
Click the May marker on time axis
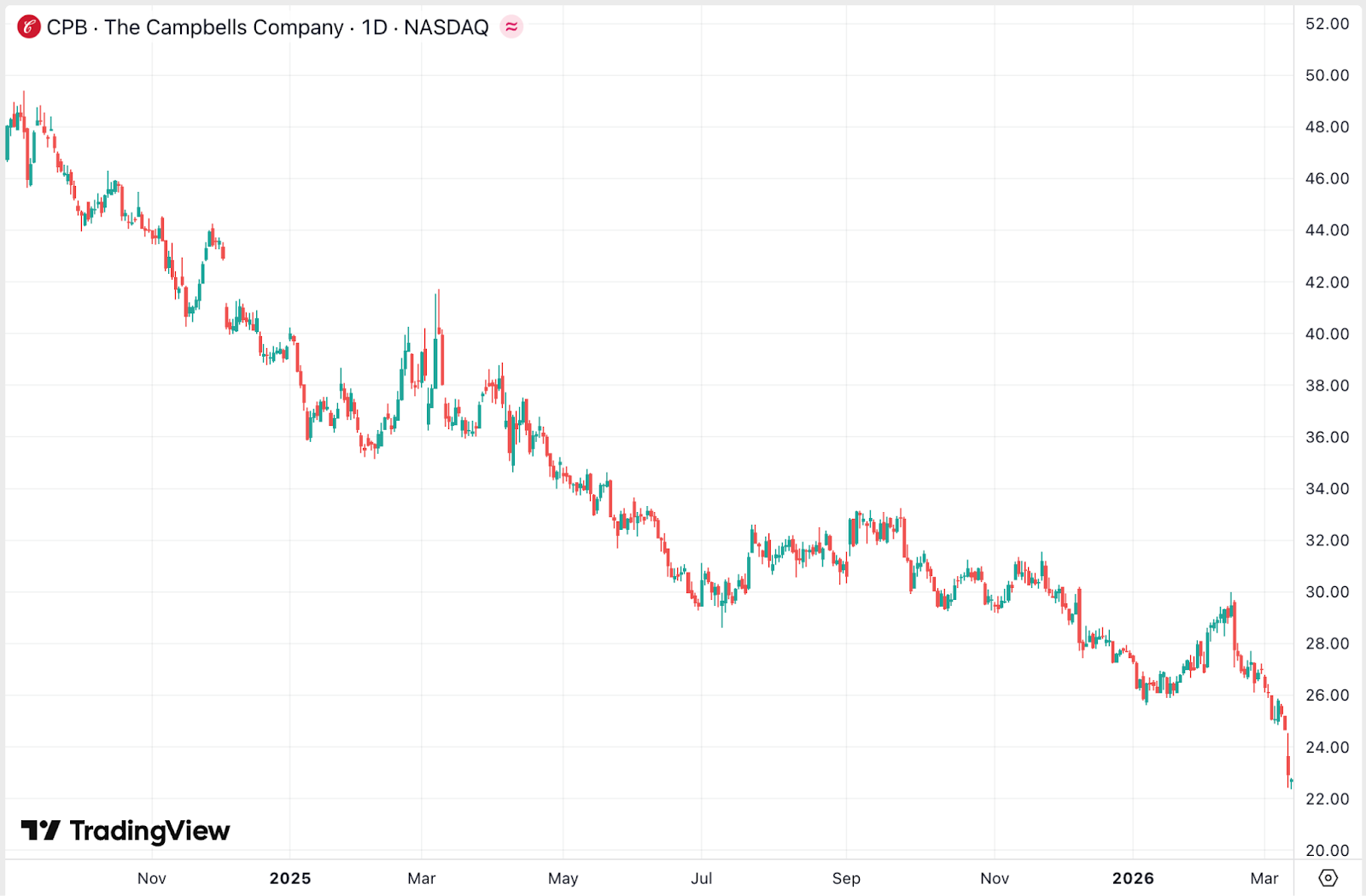(x=563, y=878)
